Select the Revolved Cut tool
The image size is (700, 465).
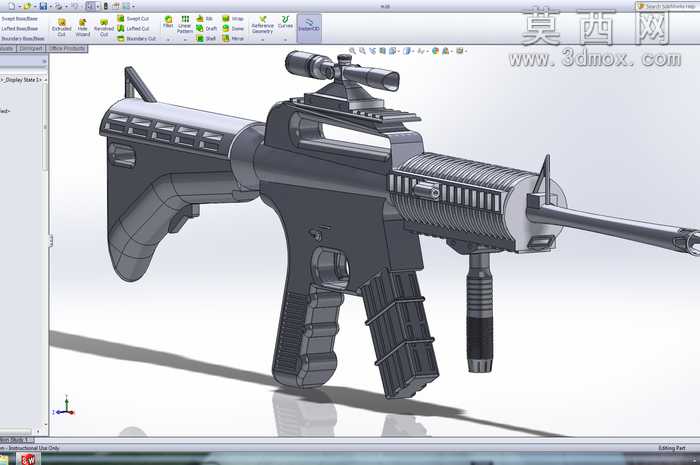(104, 28)
